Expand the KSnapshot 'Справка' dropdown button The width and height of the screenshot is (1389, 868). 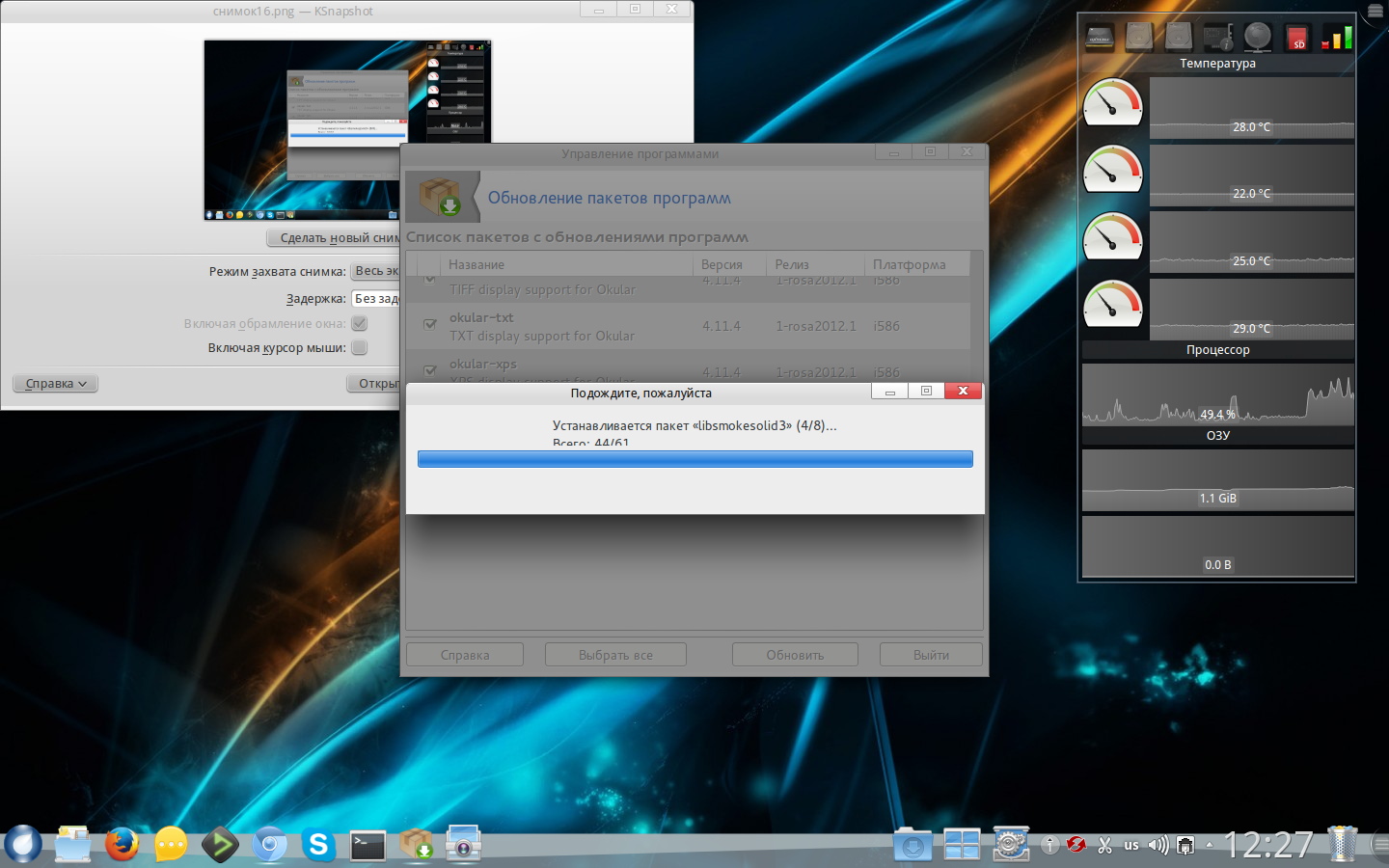(56, 384)
